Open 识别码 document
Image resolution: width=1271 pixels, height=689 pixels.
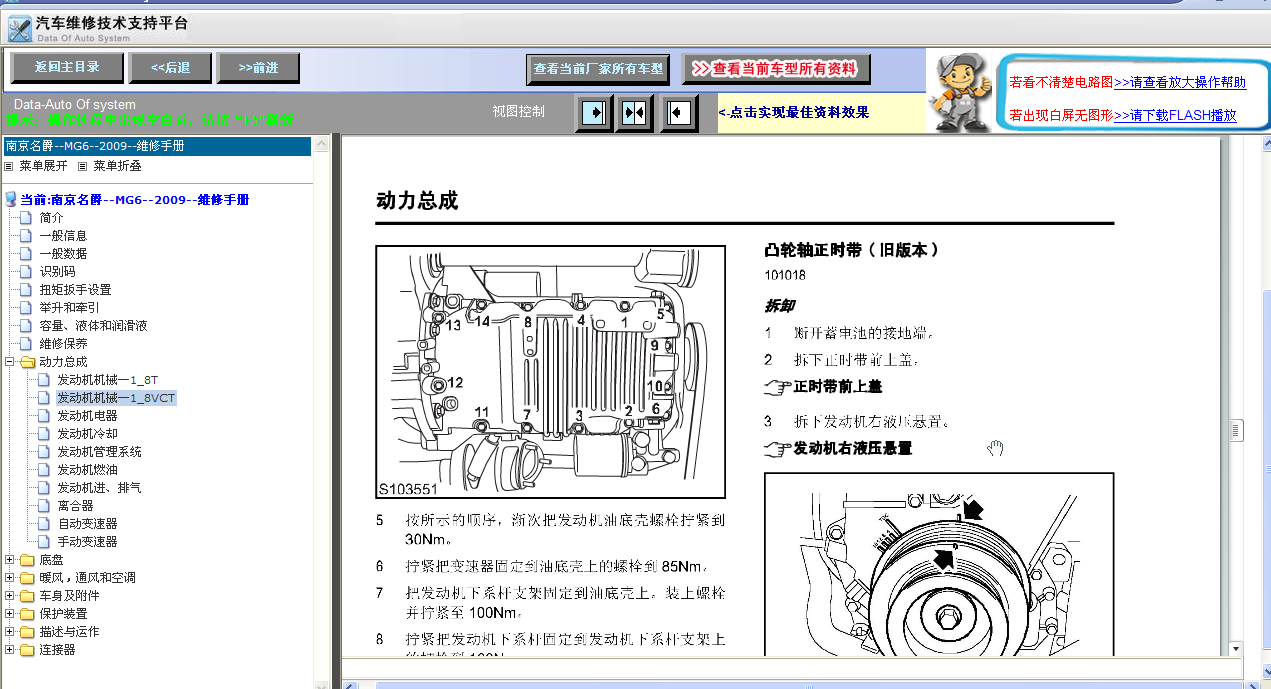point(57,272)
